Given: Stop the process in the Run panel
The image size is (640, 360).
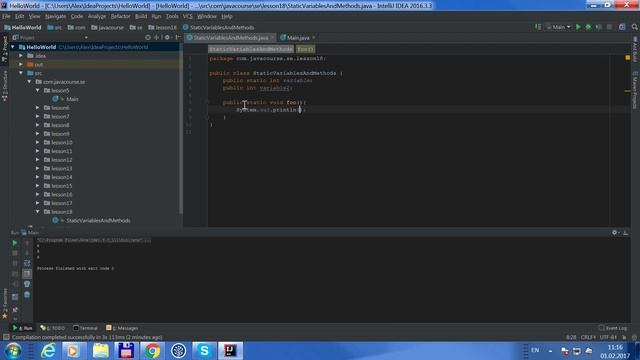Looking at the screenshot, I should 15,253.
